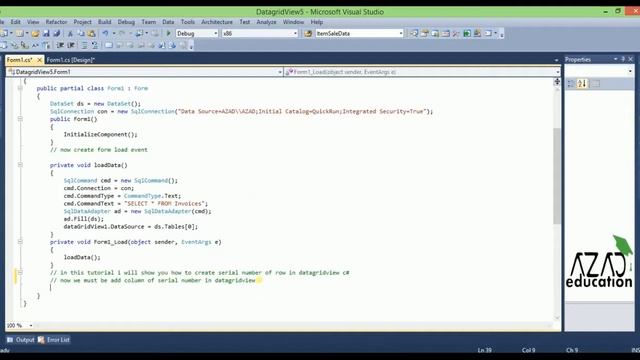Click the Properties Window toolbar icon
The width and height of the screenshot is (640, 360).
[424, 33]
